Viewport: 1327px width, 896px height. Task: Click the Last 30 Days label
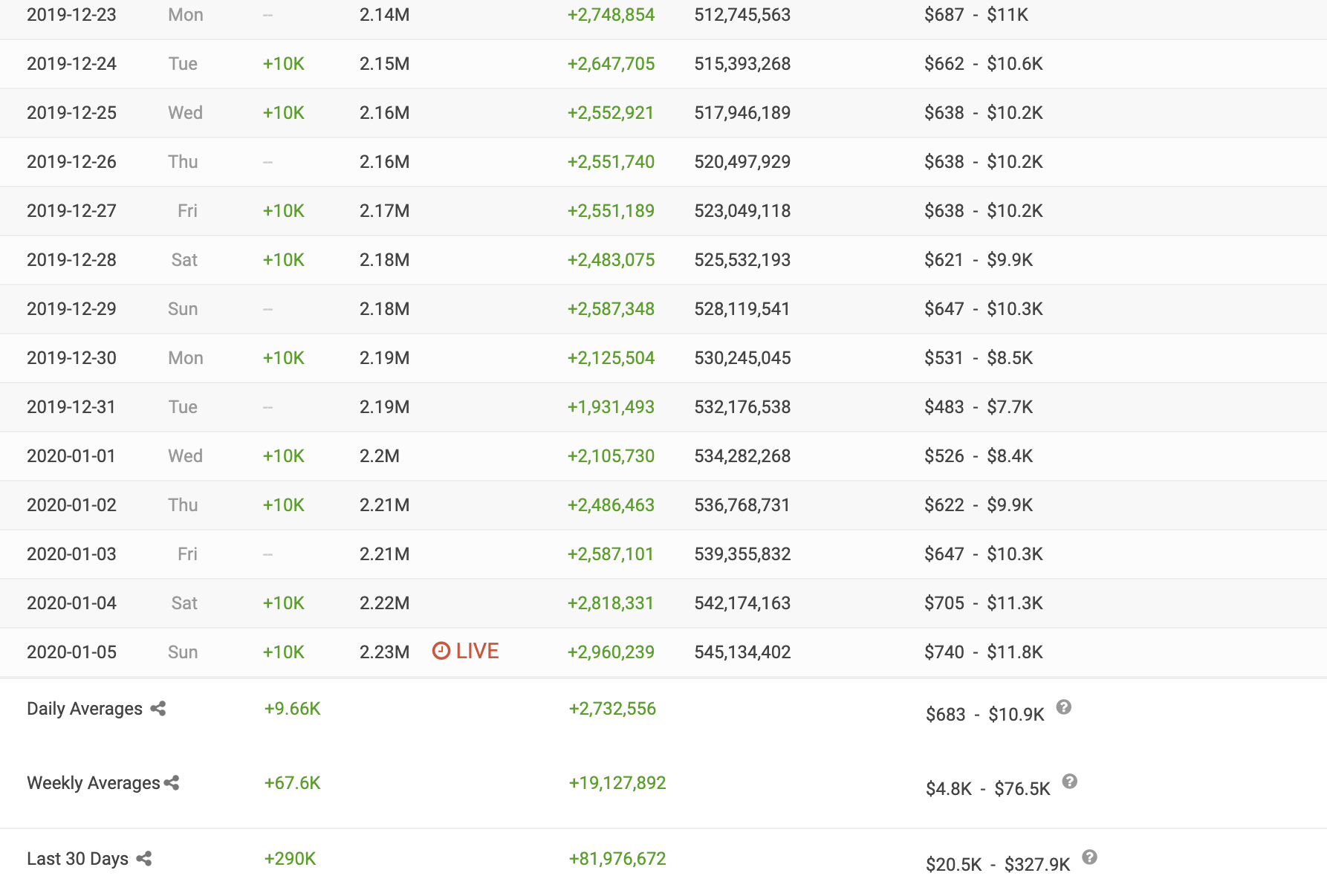77,859
